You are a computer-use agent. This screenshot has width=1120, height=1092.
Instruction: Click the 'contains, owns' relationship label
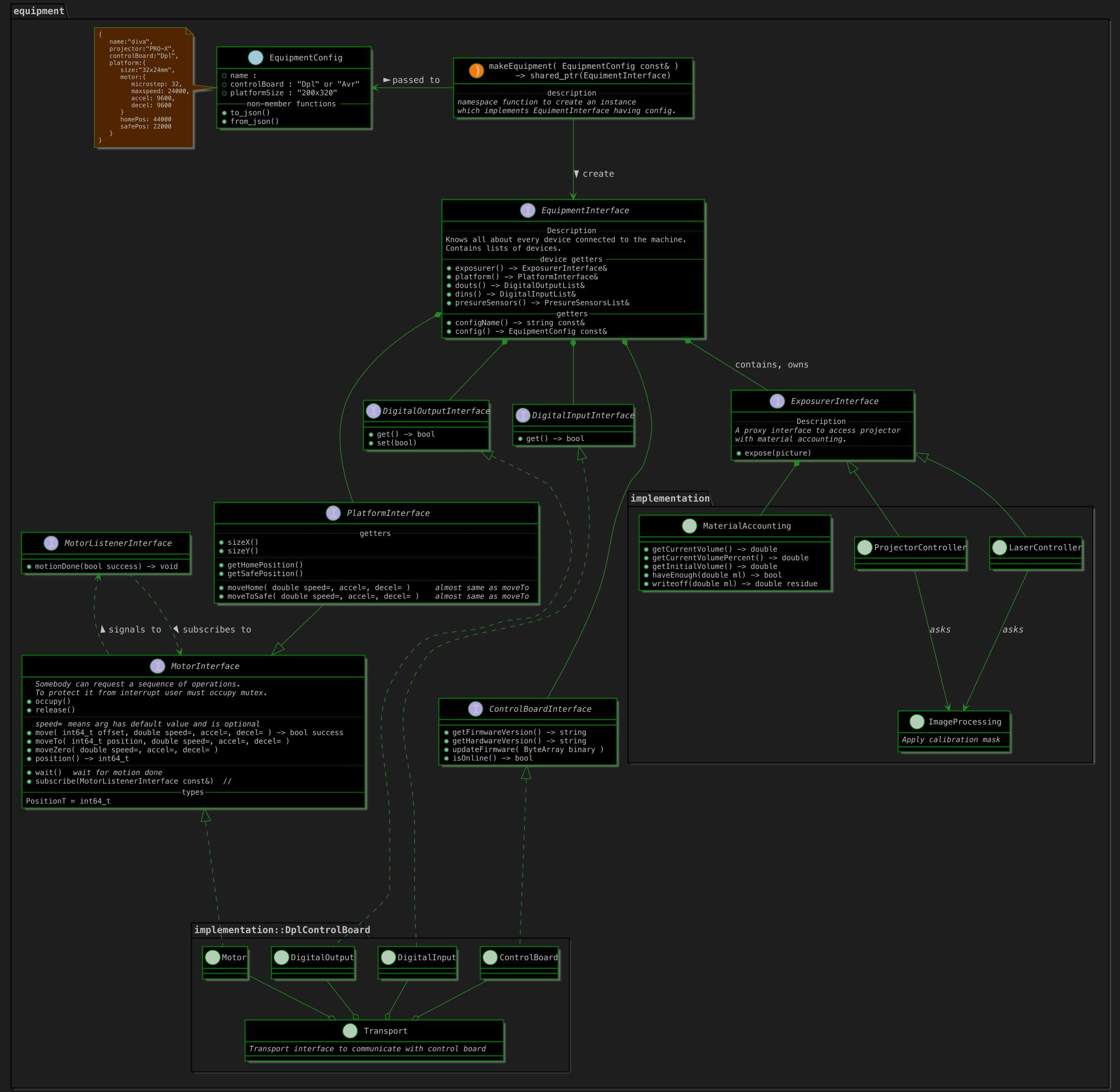point(771,365)
